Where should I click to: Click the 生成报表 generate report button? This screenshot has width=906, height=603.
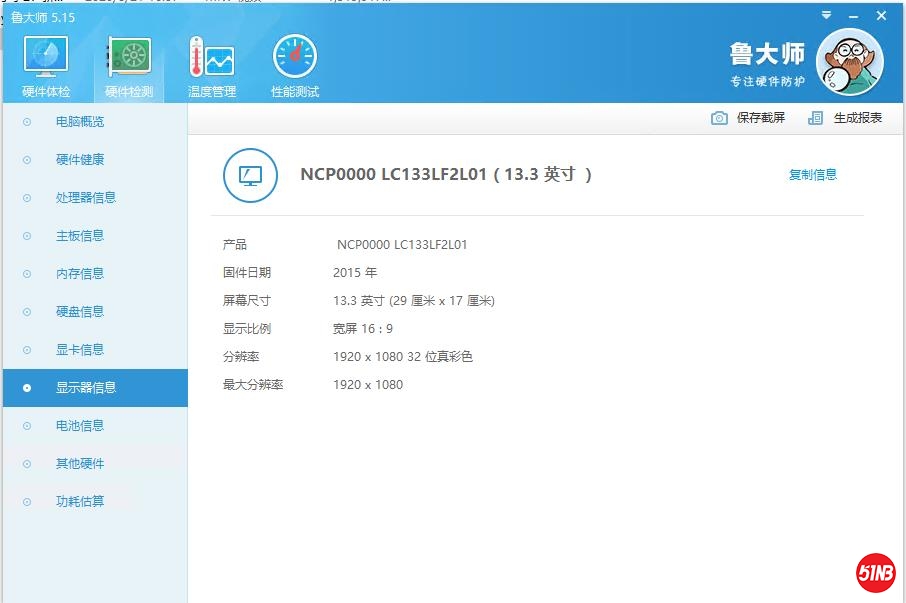point(845,118)
